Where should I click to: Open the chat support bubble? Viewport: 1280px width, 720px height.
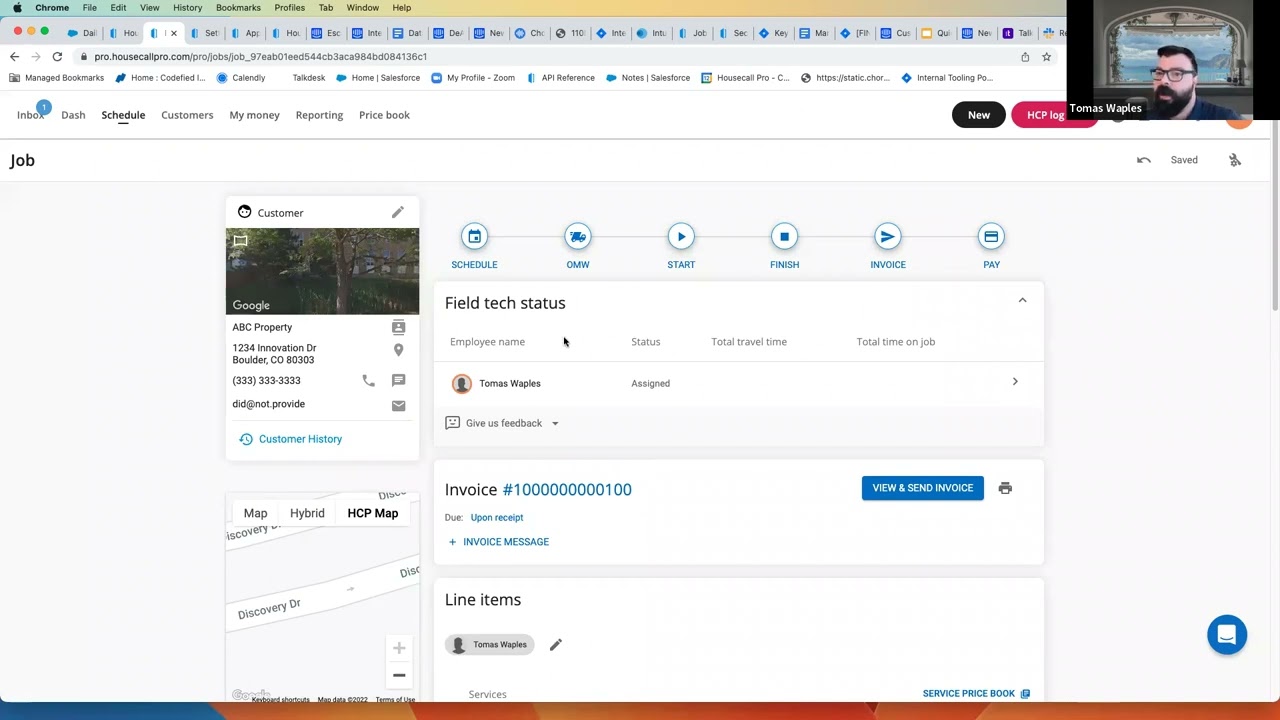[1227, 635]
